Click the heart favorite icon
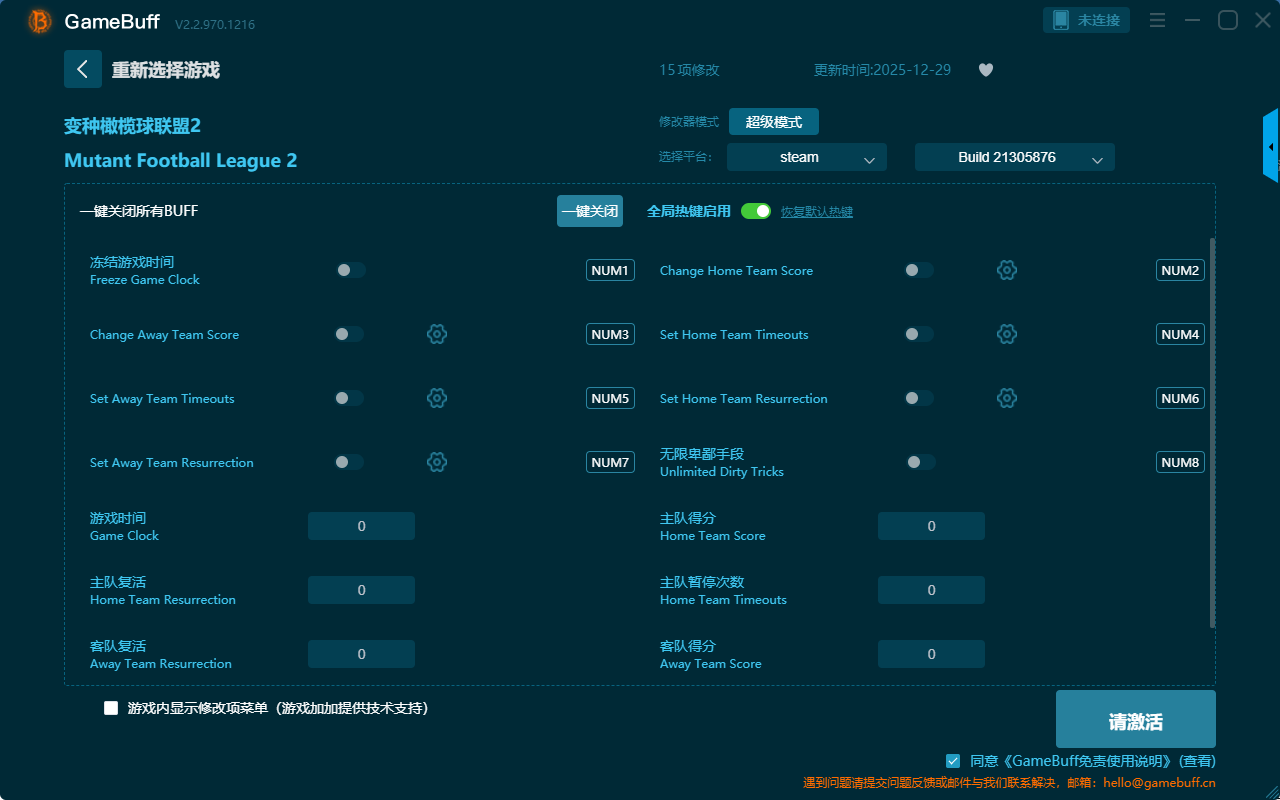The height and width of the screenshot is (800, 1280). 986,70
